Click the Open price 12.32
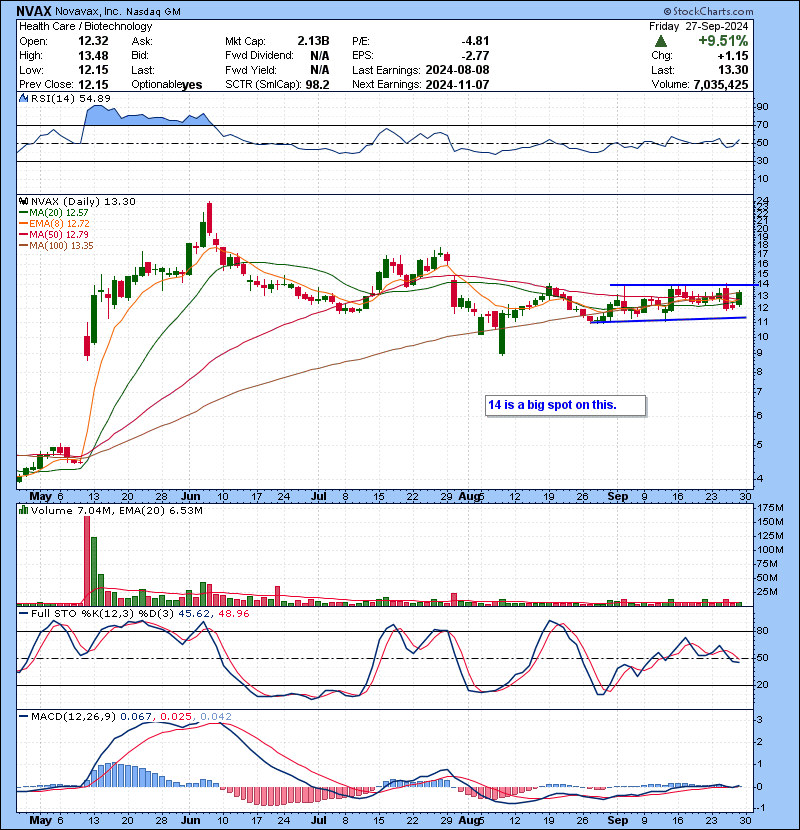This screenshot has width=800, height=830. (93, 41)
